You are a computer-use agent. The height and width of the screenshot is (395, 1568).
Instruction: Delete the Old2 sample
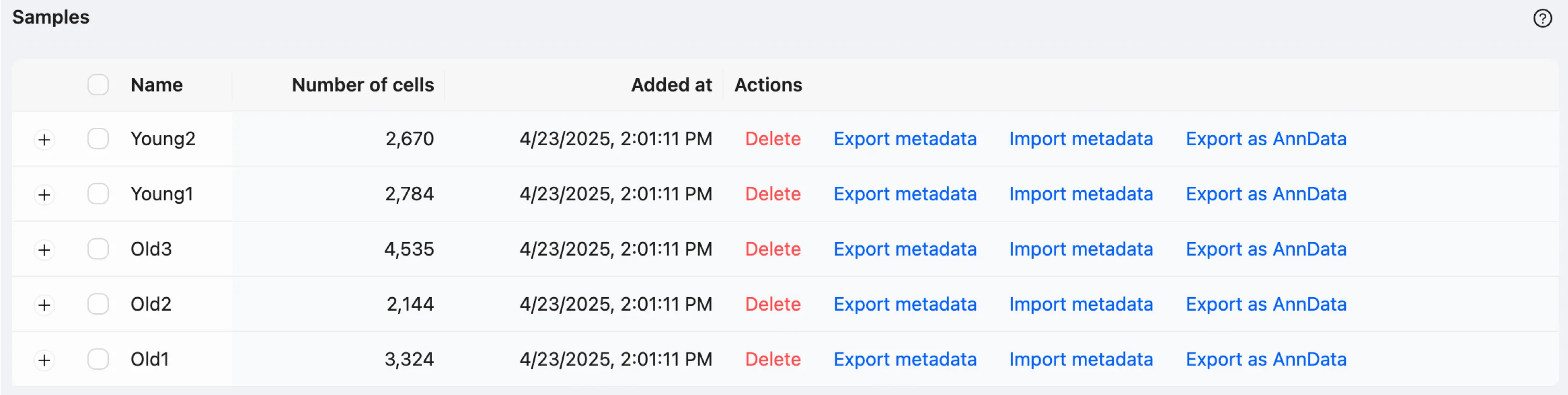click(x=772, y=304)
